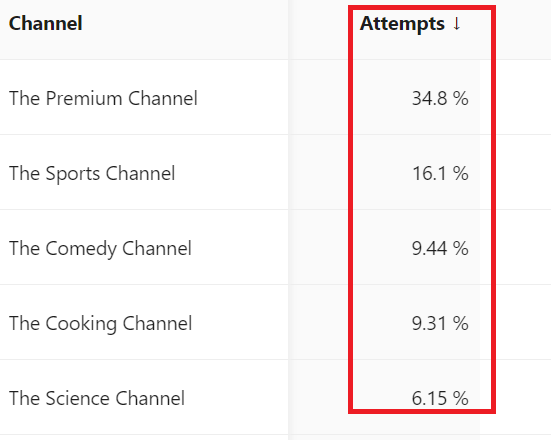Viewport: 551px width, 440px height.
Task: Click the blank cell right of 9.31 %
Action: click(x=523, y=322)
